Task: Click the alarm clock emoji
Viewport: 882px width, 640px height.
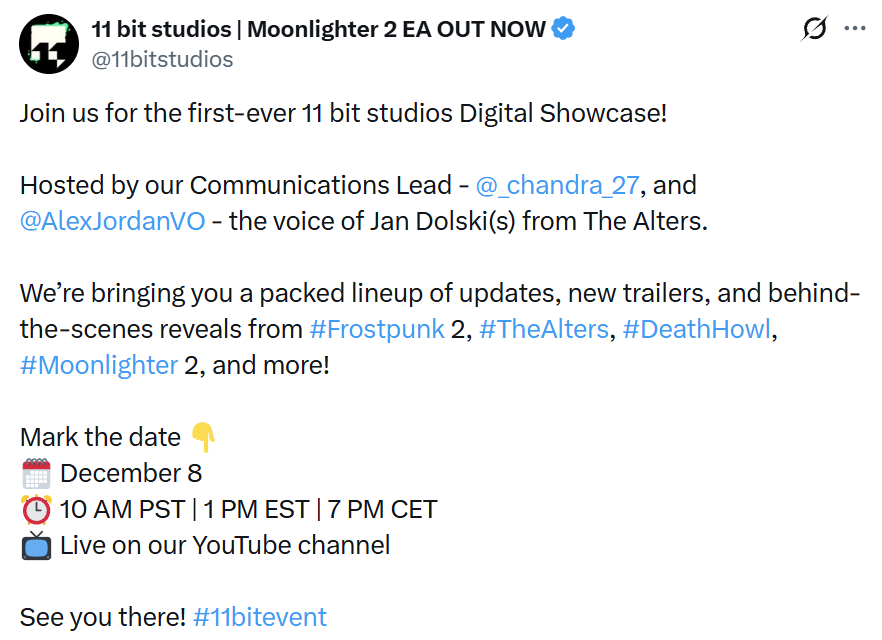Action: point(36,509)
